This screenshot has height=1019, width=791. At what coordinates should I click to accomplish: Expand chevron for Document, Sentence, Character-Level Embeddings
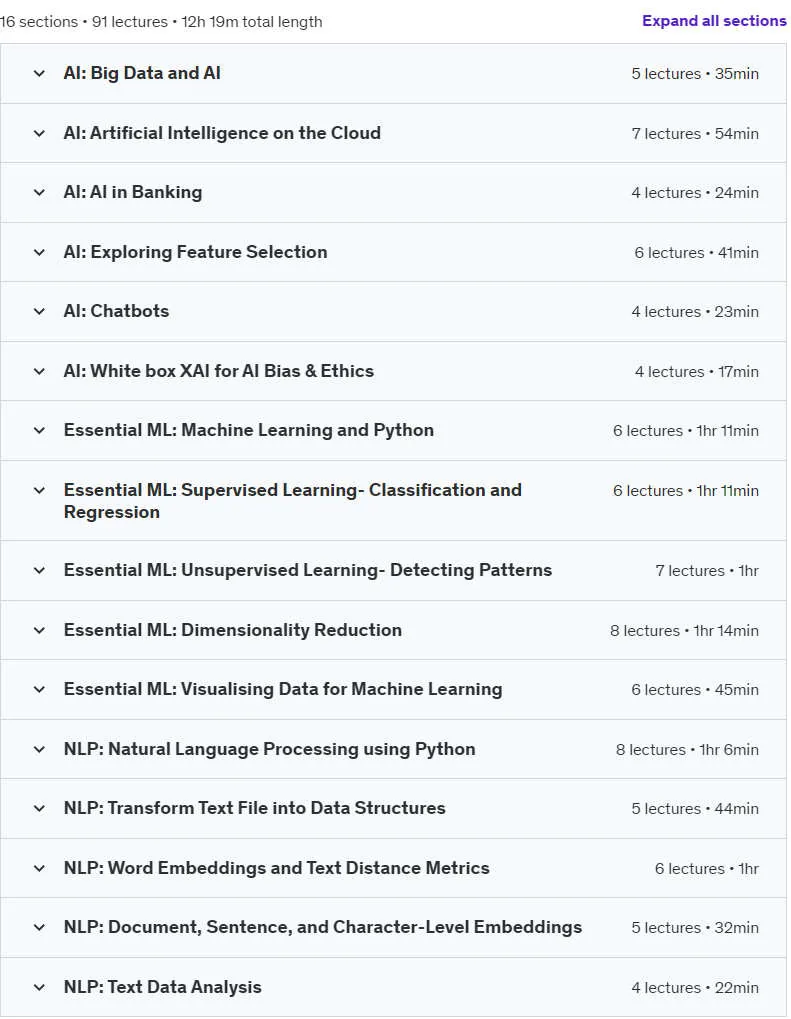tap(39, 927)
